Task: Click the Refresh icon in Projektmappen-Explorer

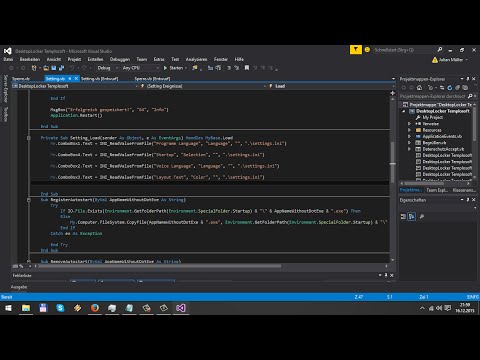Action: click(x=450, y=88)
